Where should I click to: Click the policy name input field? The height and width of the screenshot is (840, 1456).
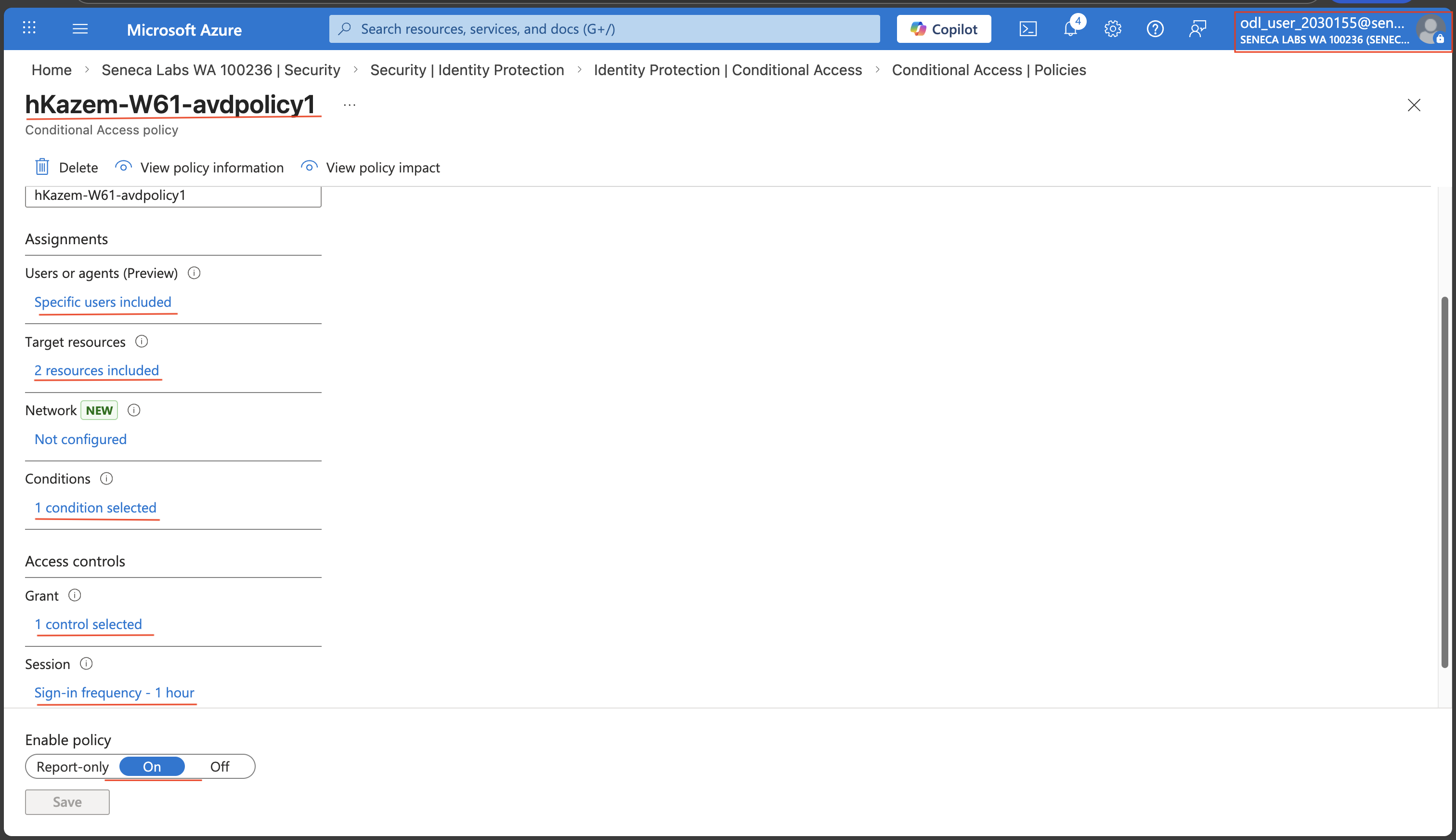[173, 196]
